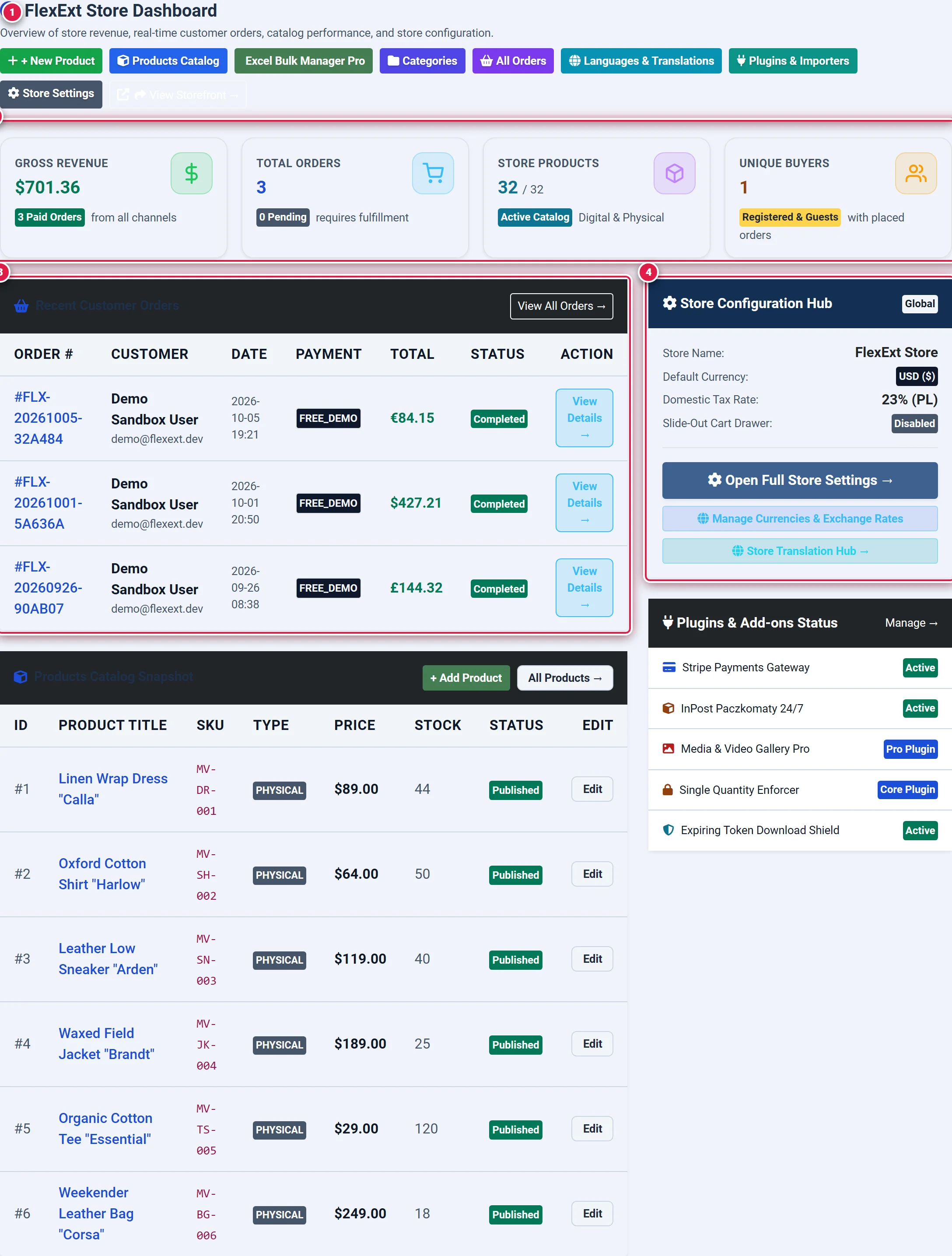Image resolution: width=952 pixels, height=1256 pixels.
Task: View details of the $427.21 order
Action: [584, 503]
